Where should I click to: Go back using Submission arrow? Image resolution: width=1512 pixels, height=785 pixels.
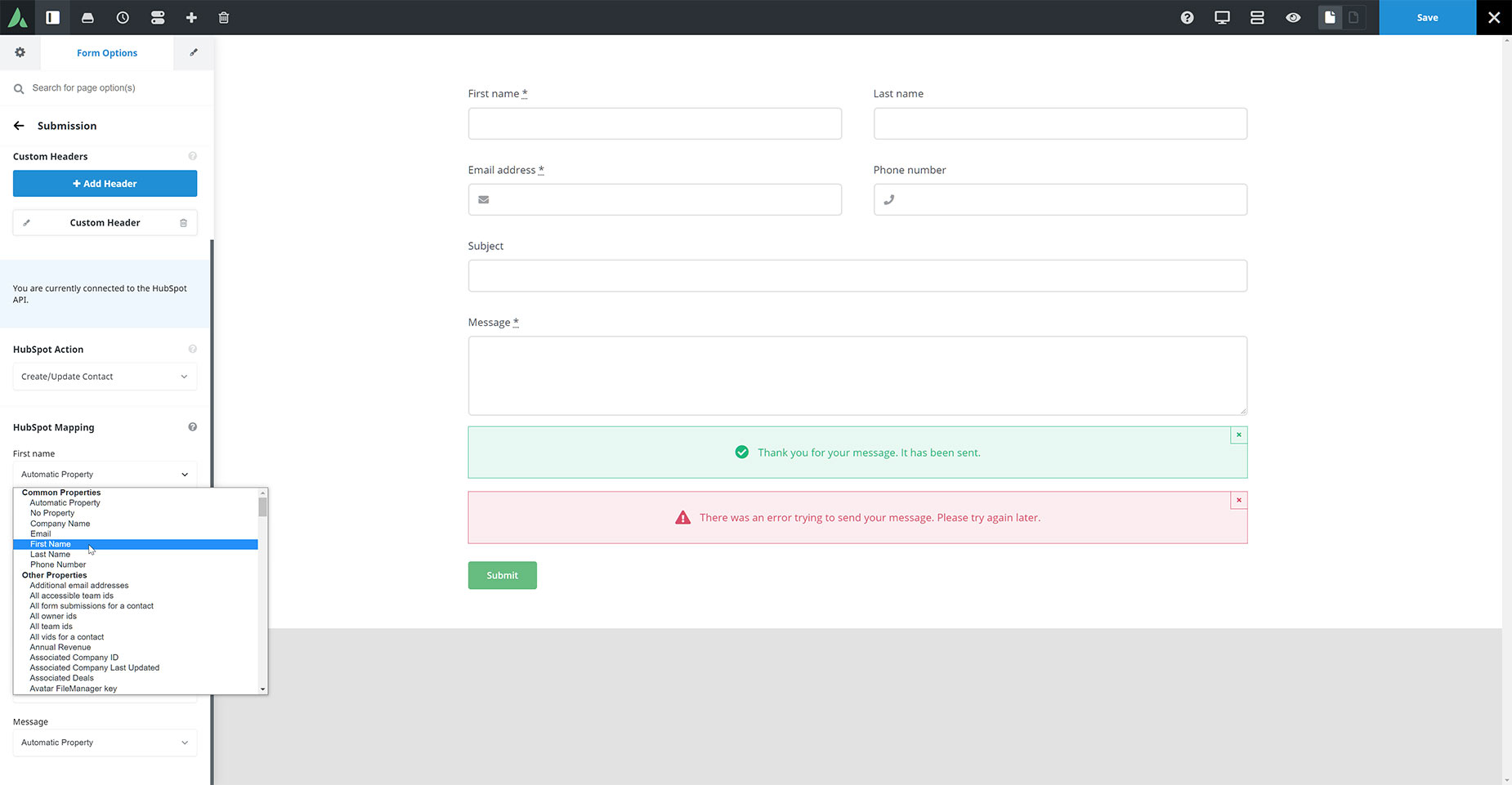coord(20,126)
